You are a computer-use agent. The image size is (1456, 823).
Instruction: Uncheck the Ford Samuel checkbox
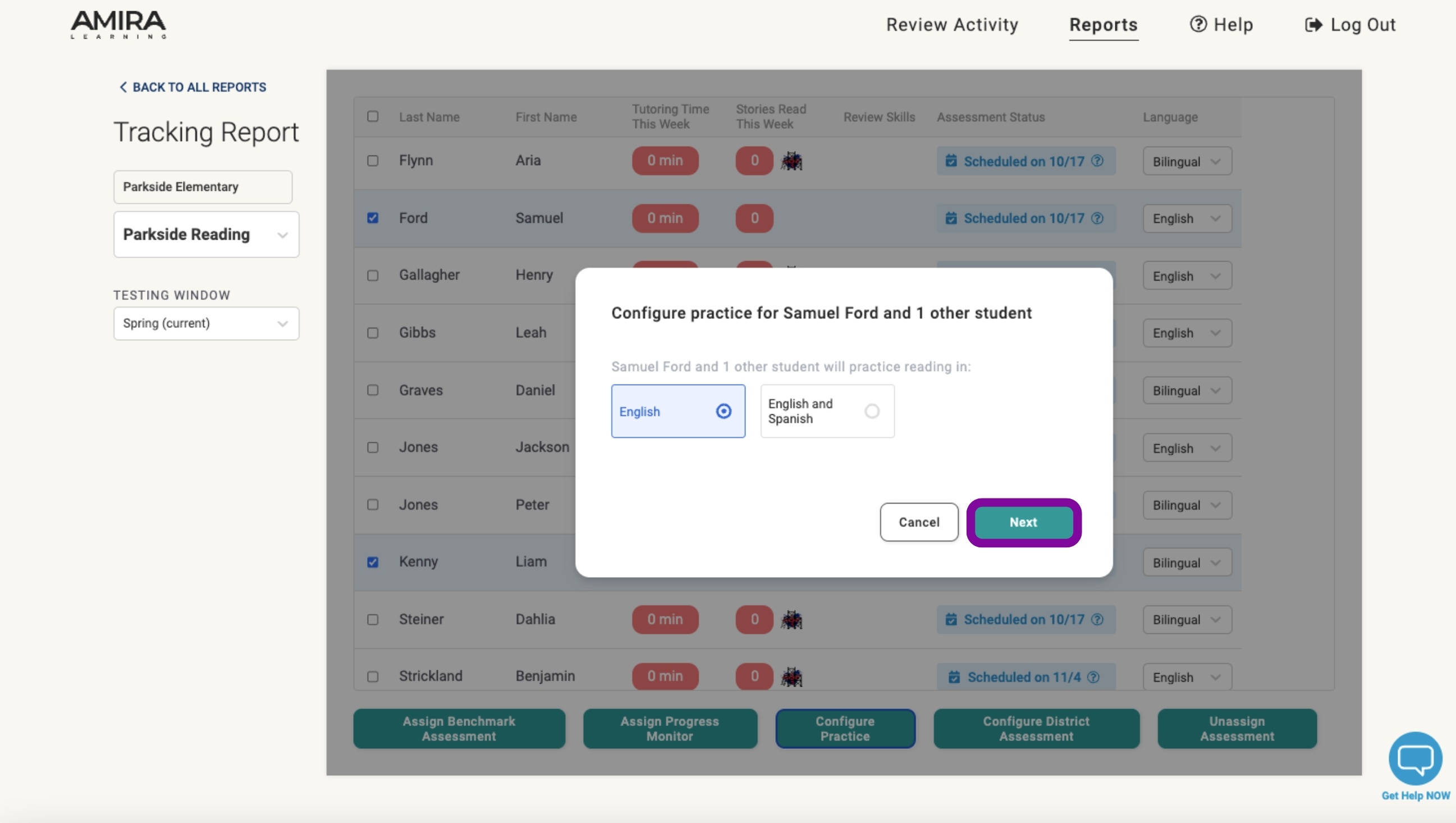pyautogui.click(x=373, y=218)
